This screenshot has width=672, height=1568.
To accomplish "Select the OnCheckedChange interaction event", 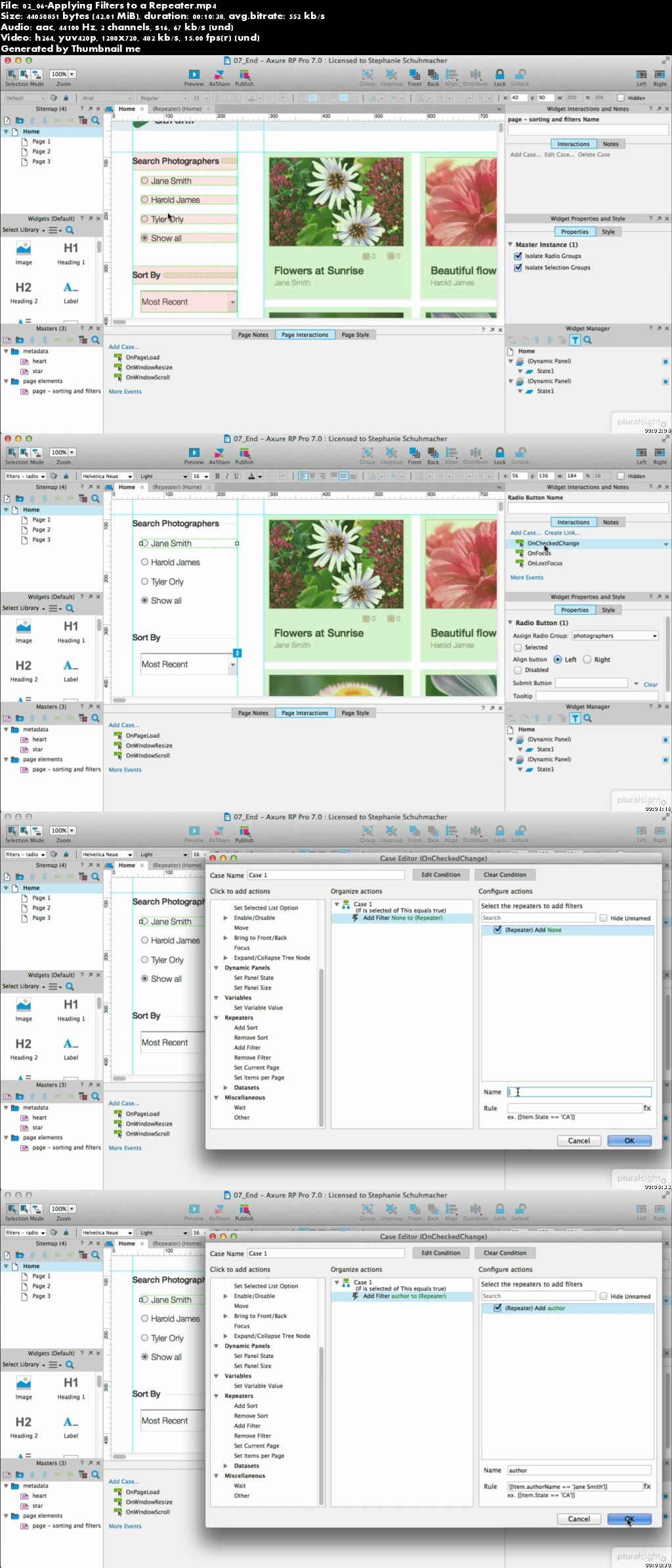I will point(553,543).
